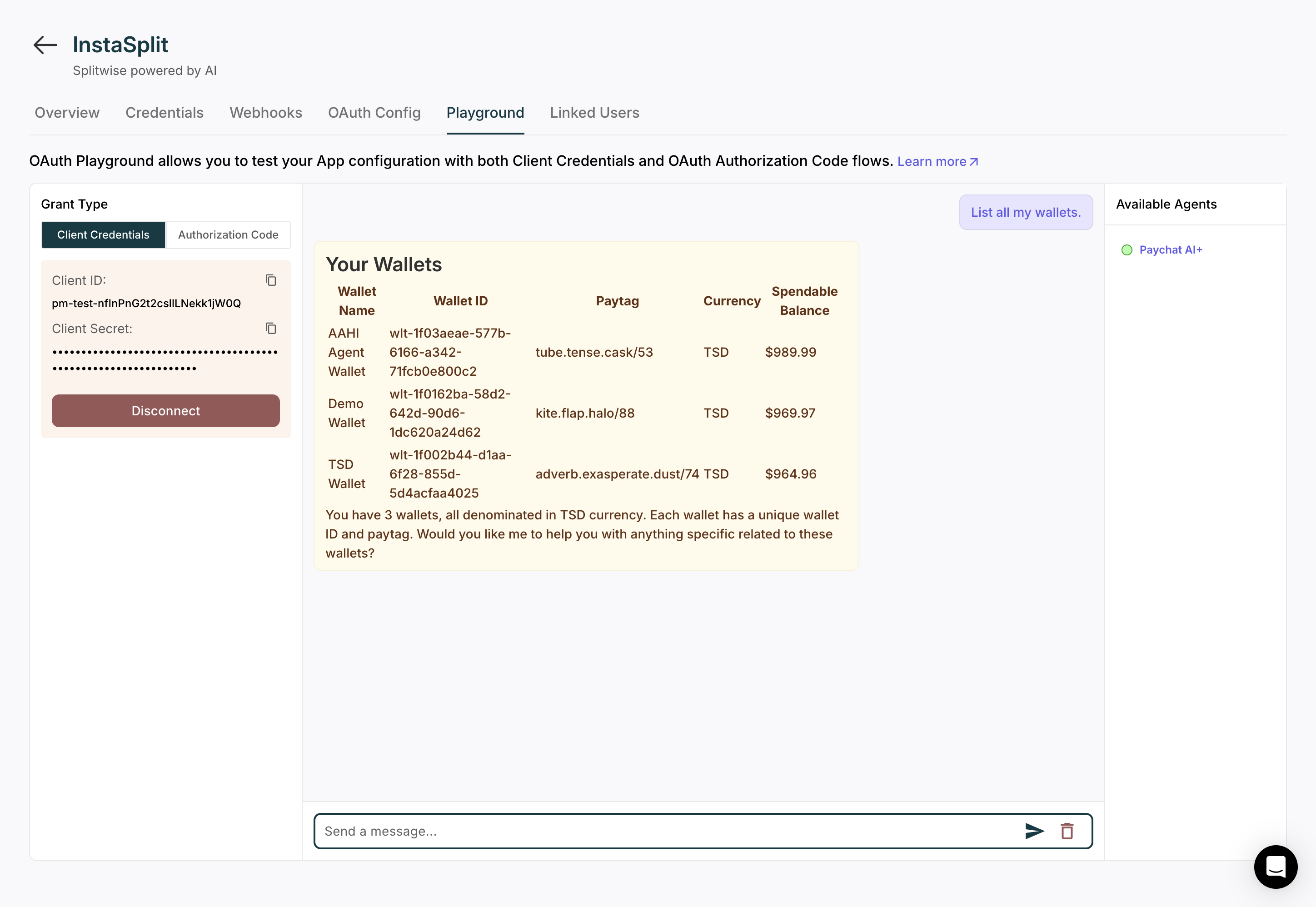
Task: Send the message with arrow icon
Action: click(1034, 831)
